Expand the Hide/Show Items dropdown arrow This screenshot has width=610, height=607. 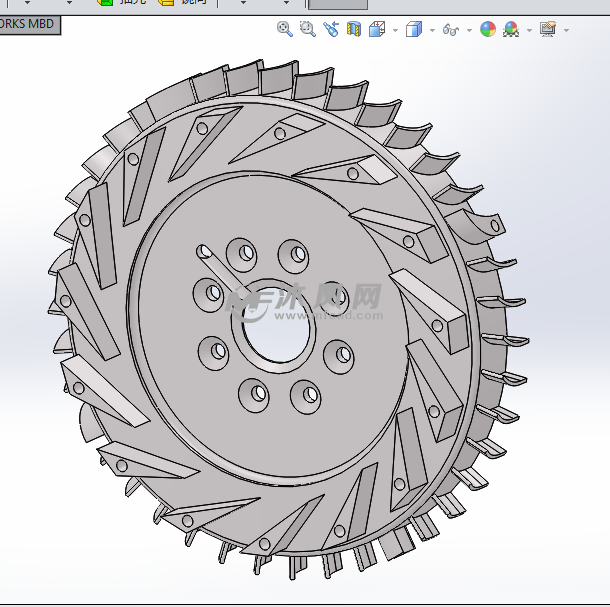[x=469, y=30]
